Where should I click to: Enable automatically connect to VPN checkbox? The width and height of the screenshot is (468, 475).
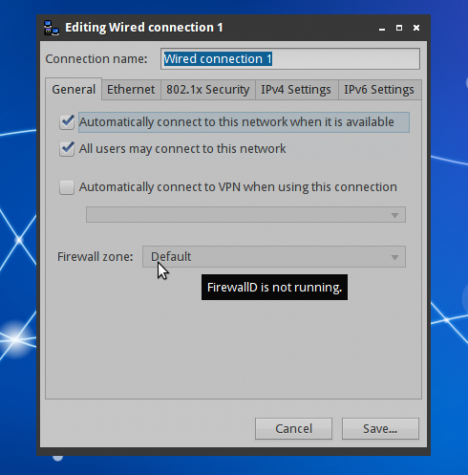pyautogui.click(x=67, y=187)
